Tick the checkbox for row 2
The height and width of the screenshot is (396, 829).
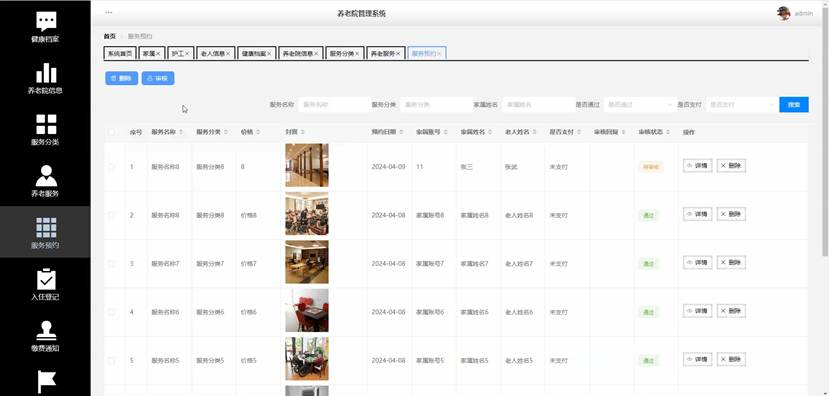click(112, 215)
